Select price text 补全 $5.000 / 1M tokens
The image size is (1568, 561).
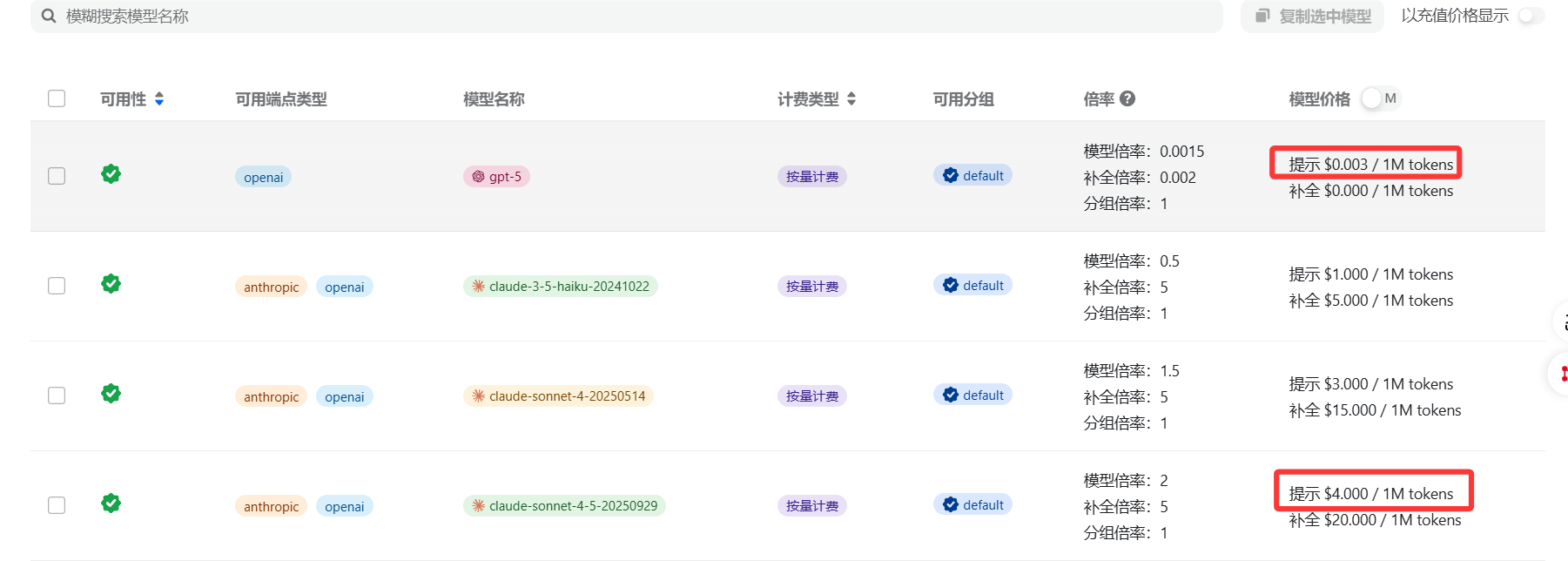click(1371, 301)
